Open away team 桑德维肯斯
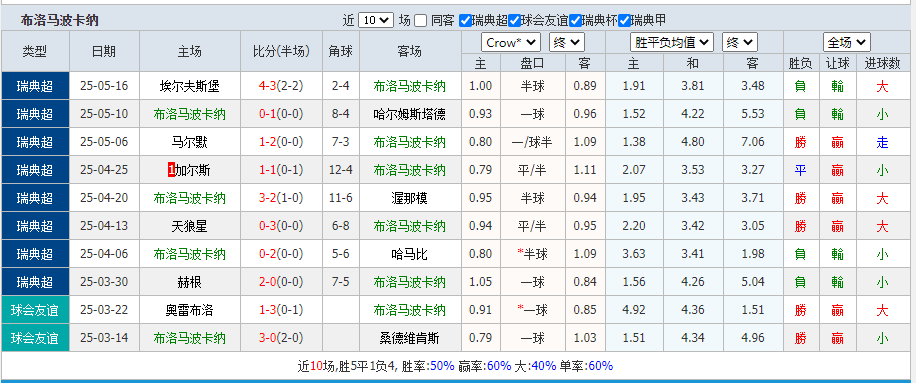This screenshot has height=383, width=916. [x=410, y=338]
